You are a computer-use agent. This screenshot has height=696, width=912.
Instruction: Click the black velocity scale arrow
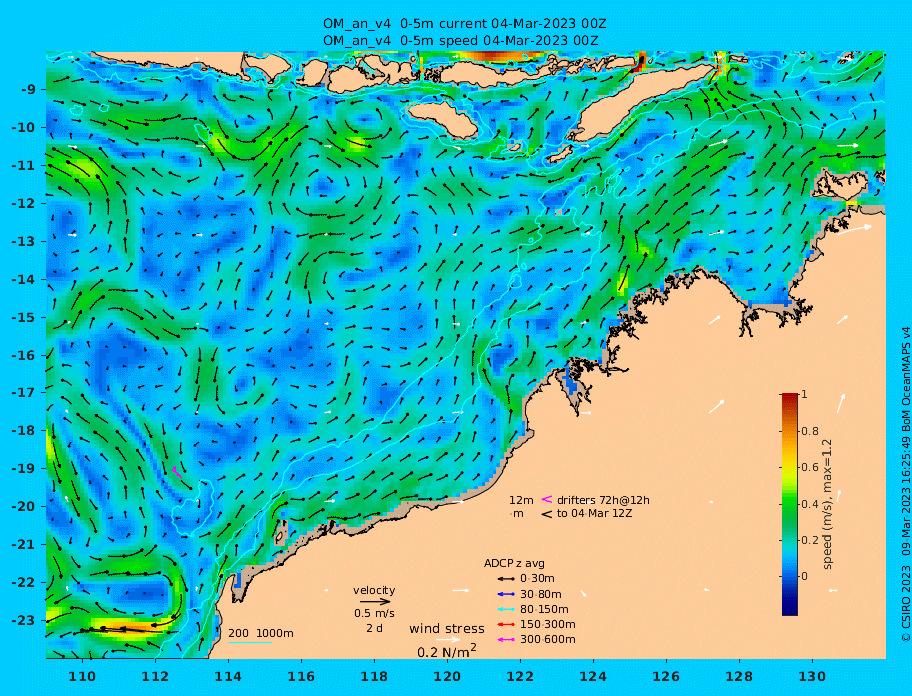tap(375, 602)
